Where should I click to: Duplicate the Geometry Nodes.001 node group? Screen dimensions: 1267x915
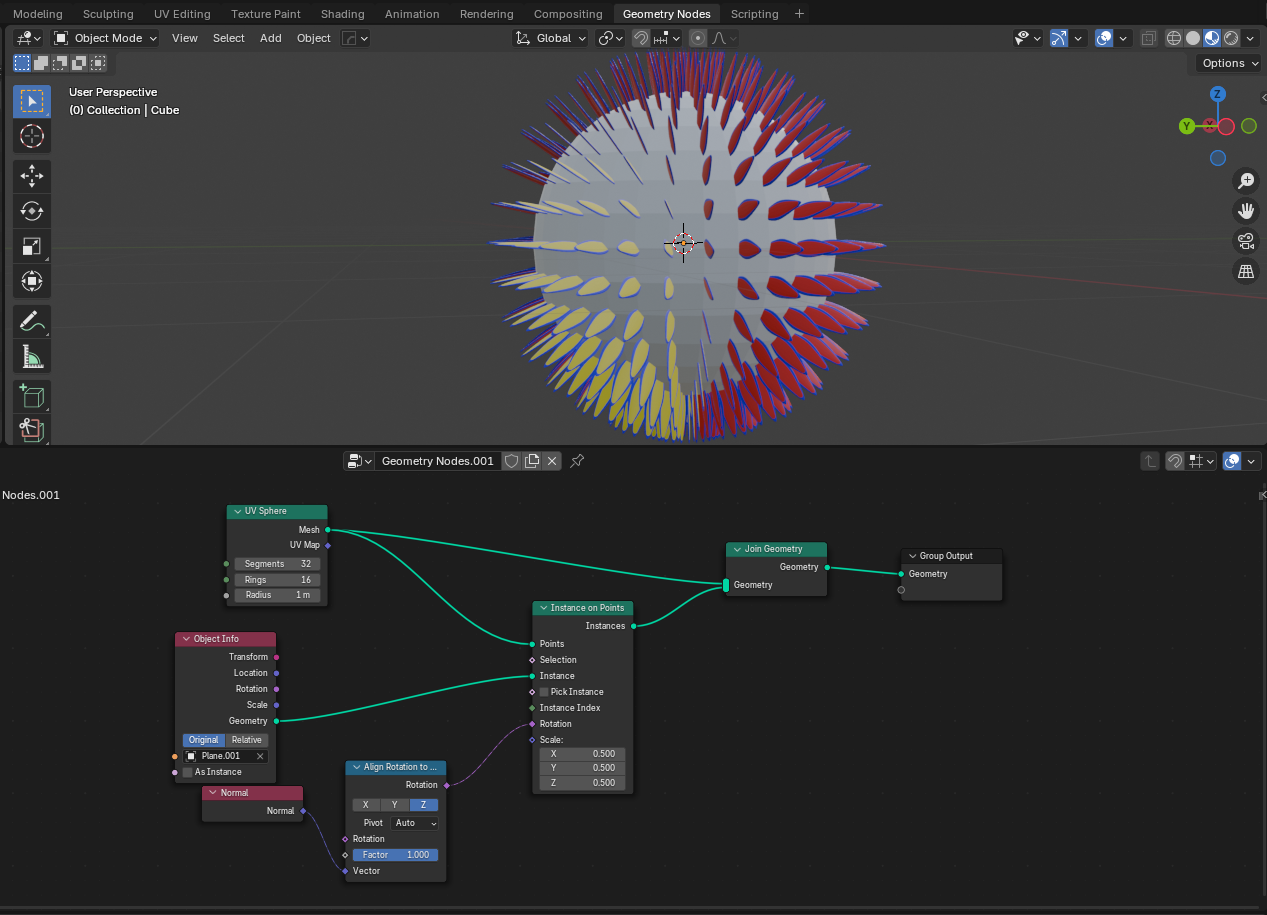click(532, 461)
